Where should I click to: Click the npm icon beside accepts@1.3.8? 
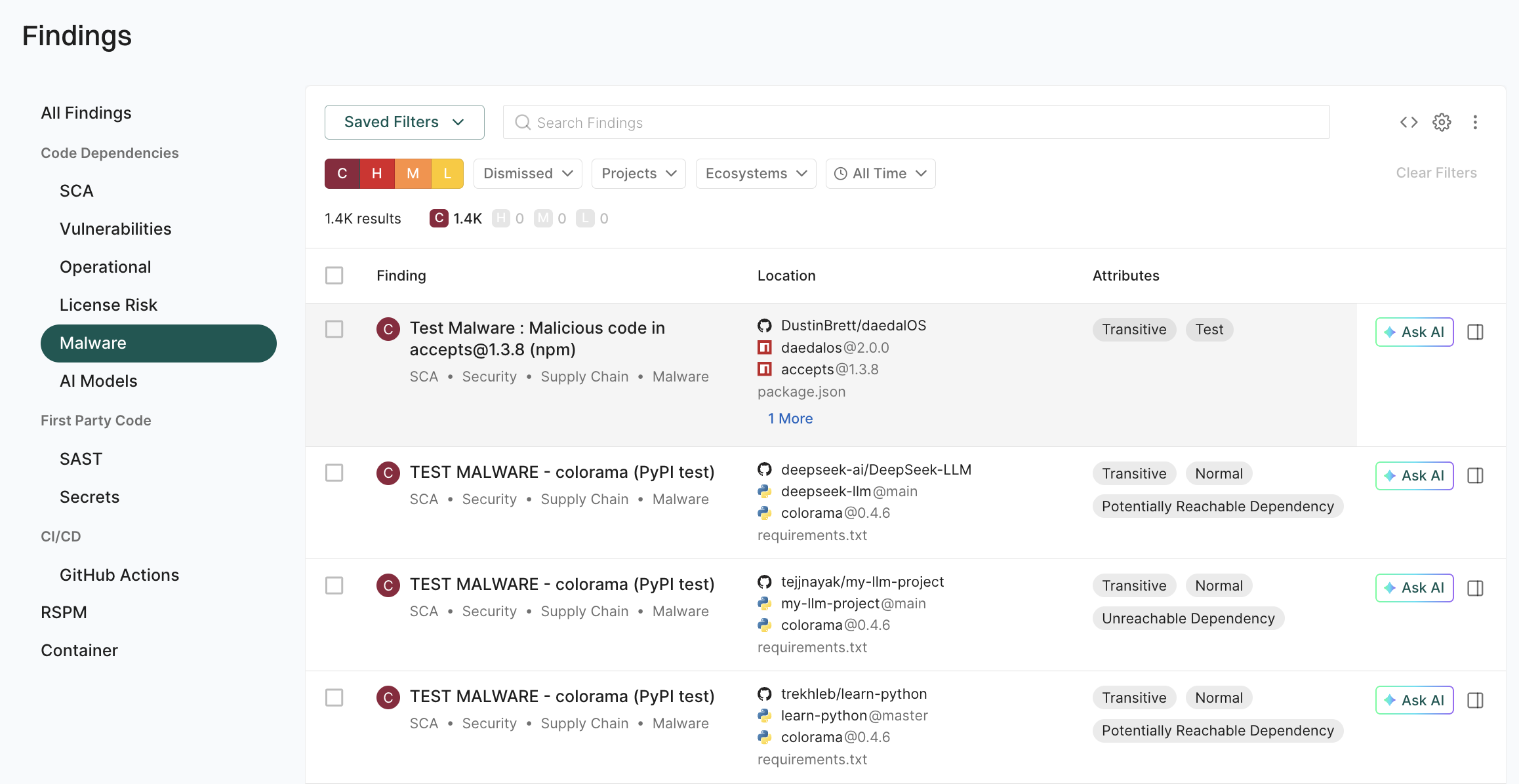pos(765,368)
